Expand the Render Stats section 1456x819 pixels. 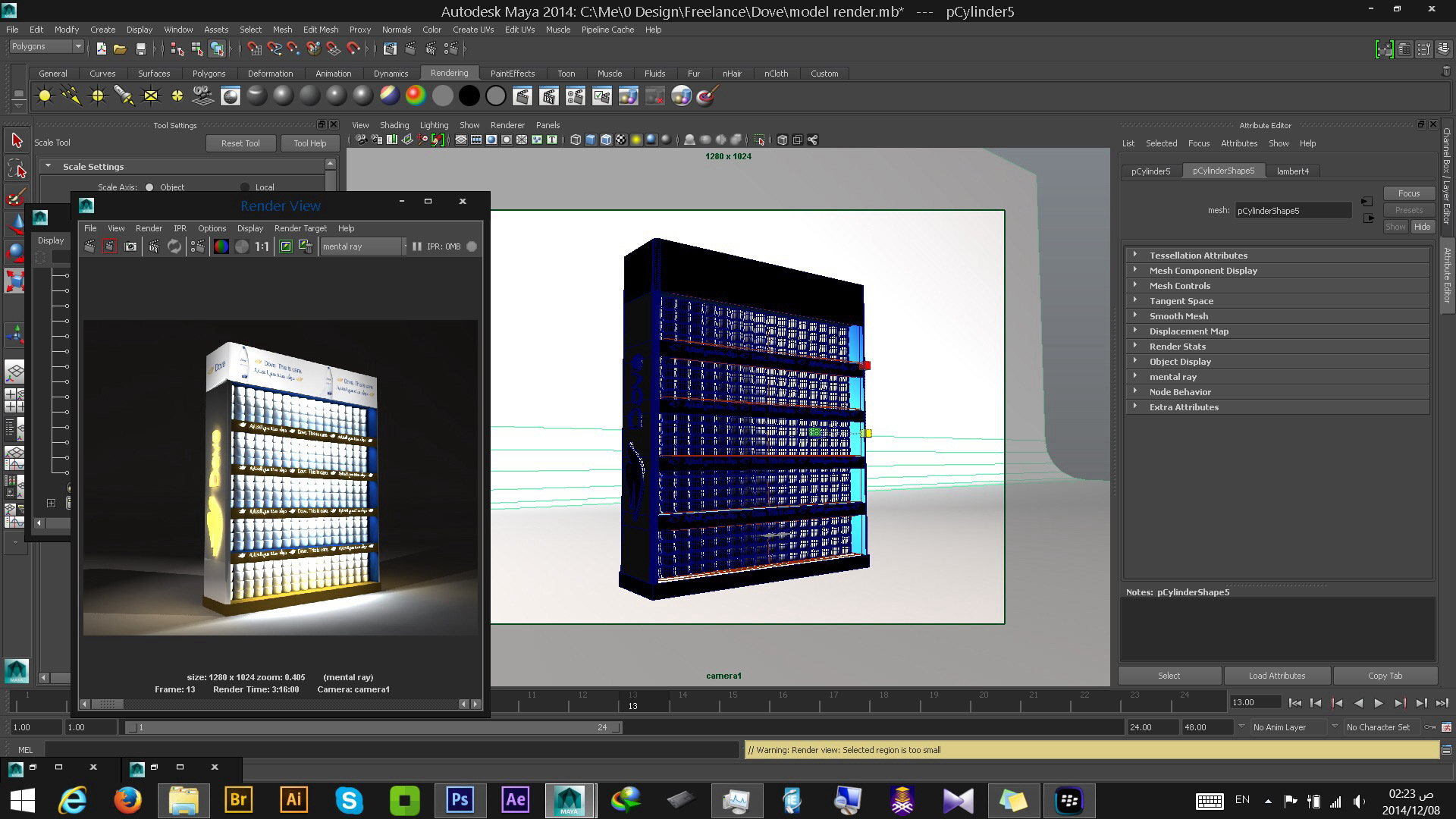click(x=1177, y=347)
